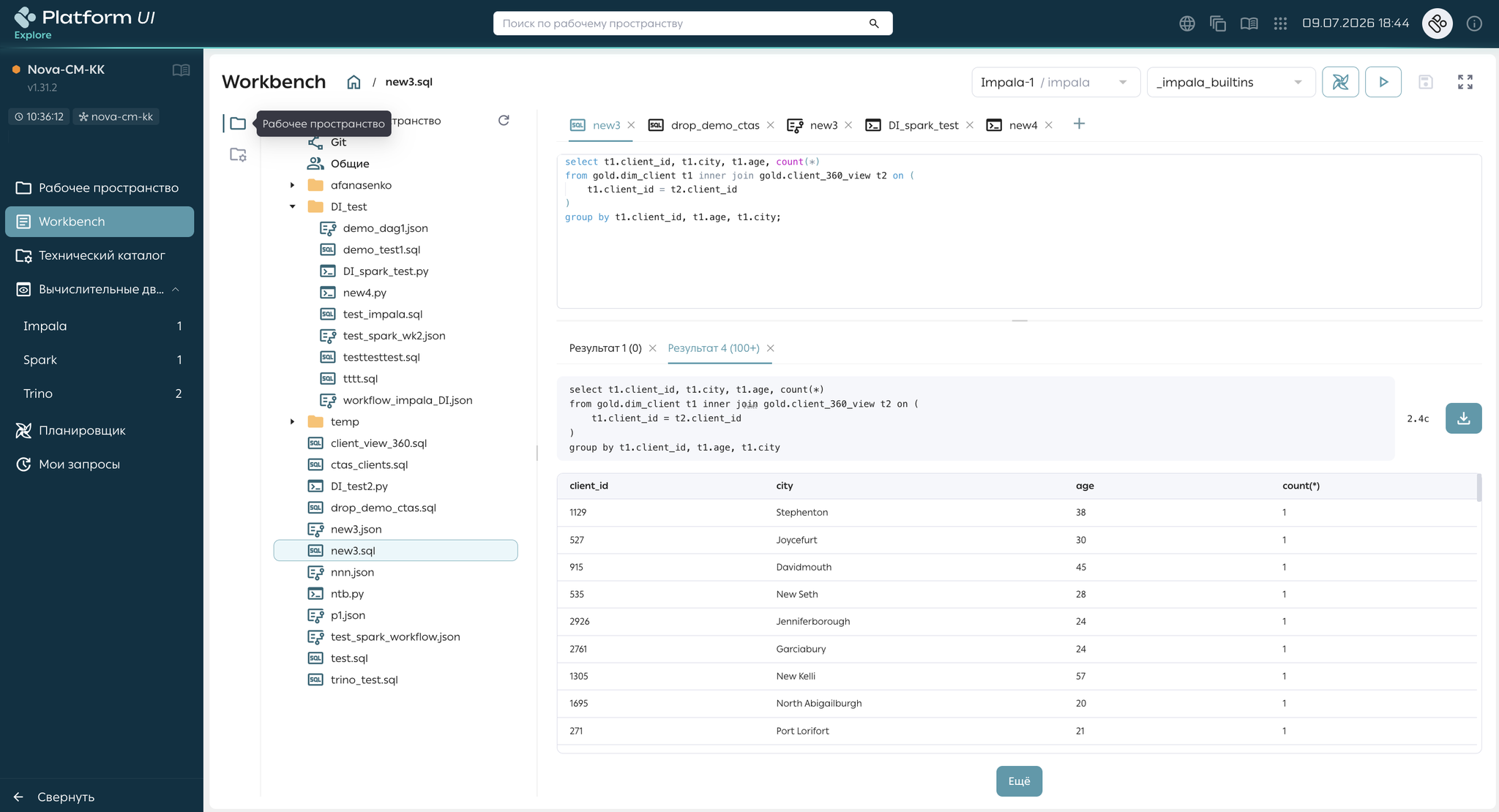Toggle fullscreen editor mode icon
The image size is (1499, 812).
coord(1465,82)
